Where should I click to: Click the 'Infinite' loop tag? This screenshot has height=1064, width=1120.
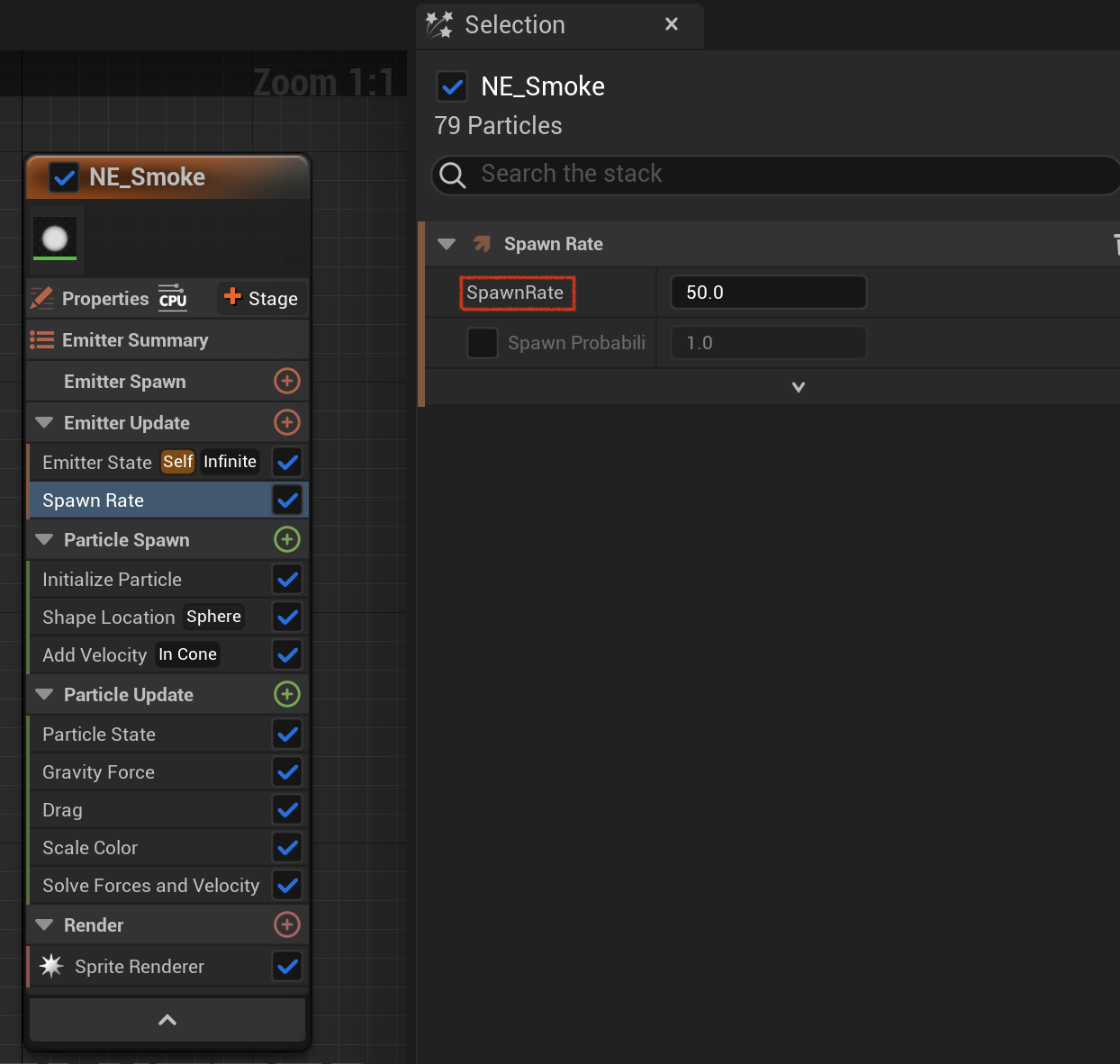230,462
